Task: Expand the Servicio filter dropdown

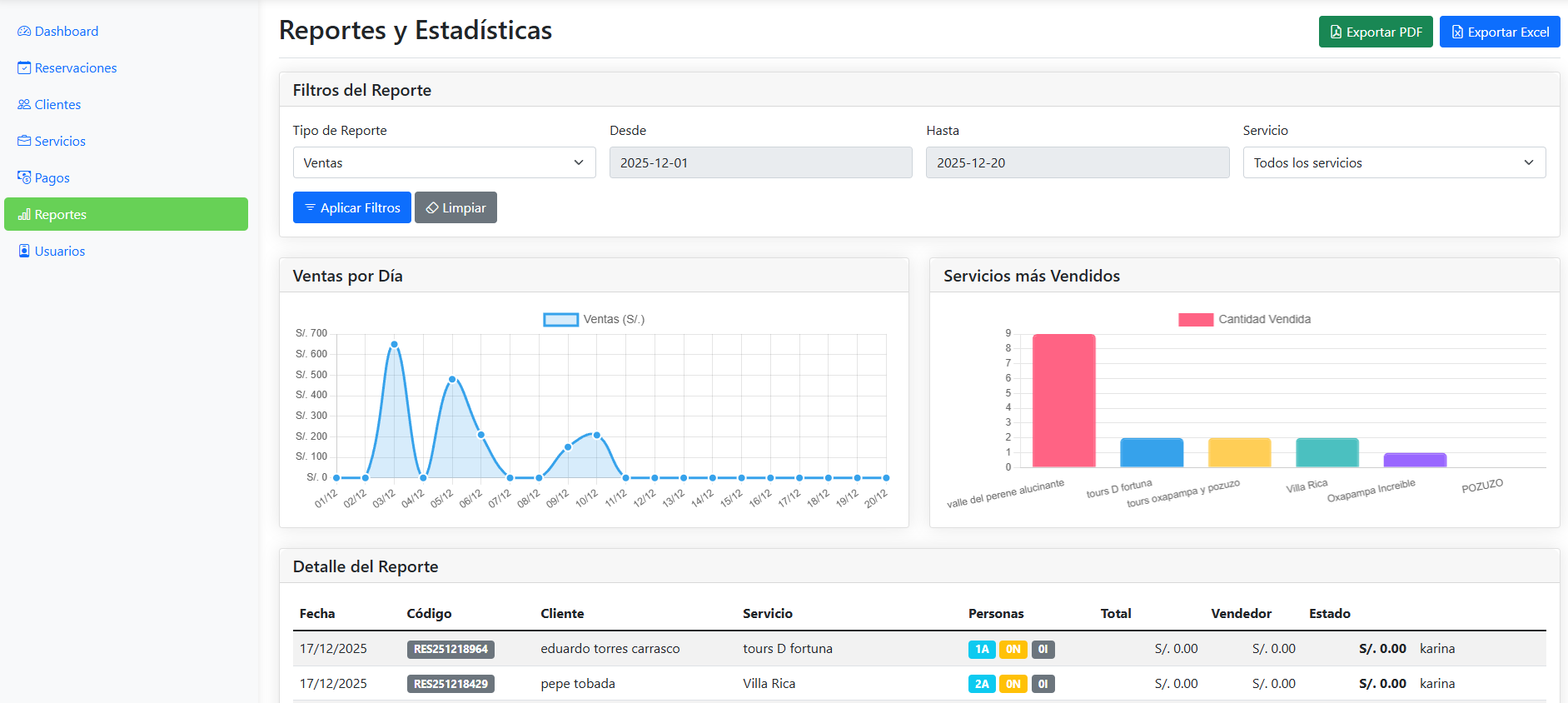Action: (1394, 162)
